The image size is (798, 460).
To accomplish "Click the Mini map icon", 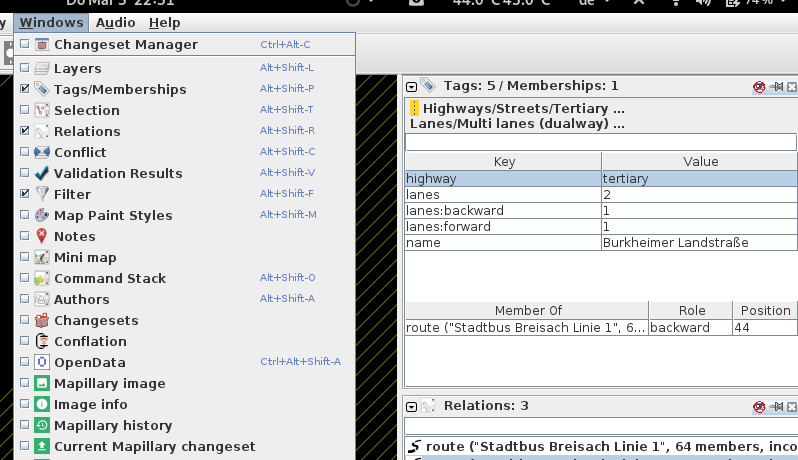I will (x=42, y=257).
